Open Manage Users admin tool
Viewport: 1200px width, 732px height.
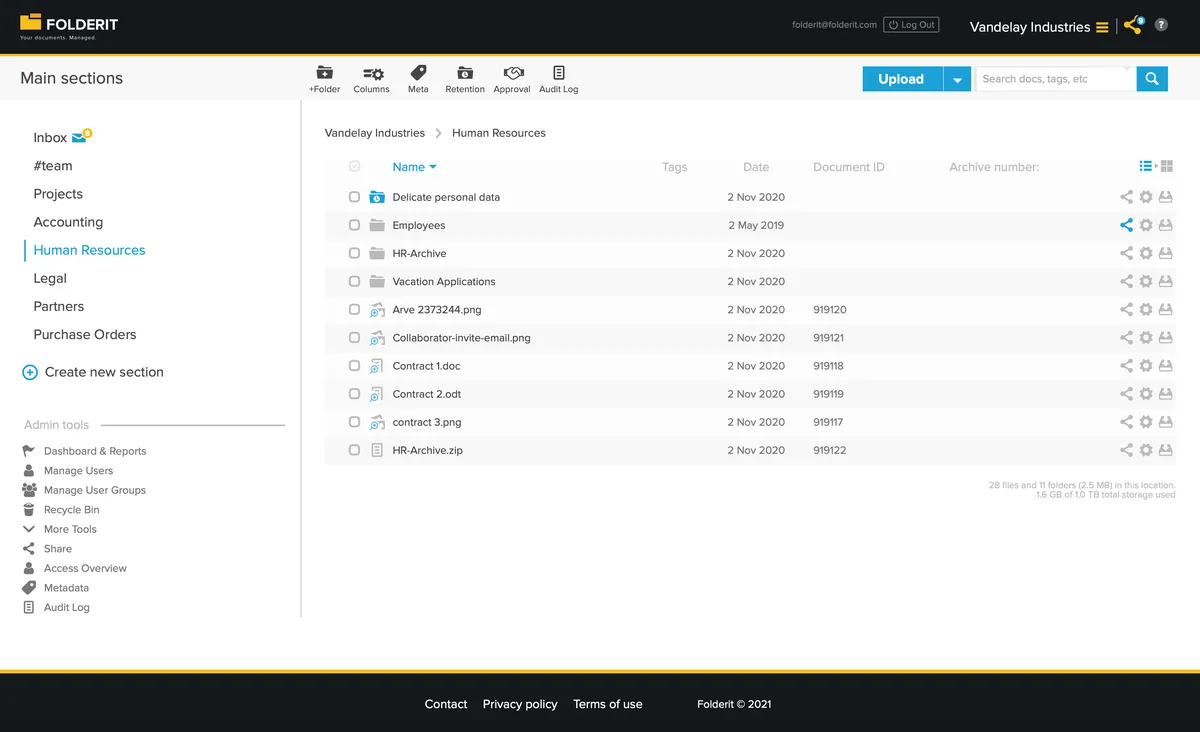click(x=78, y=471)
